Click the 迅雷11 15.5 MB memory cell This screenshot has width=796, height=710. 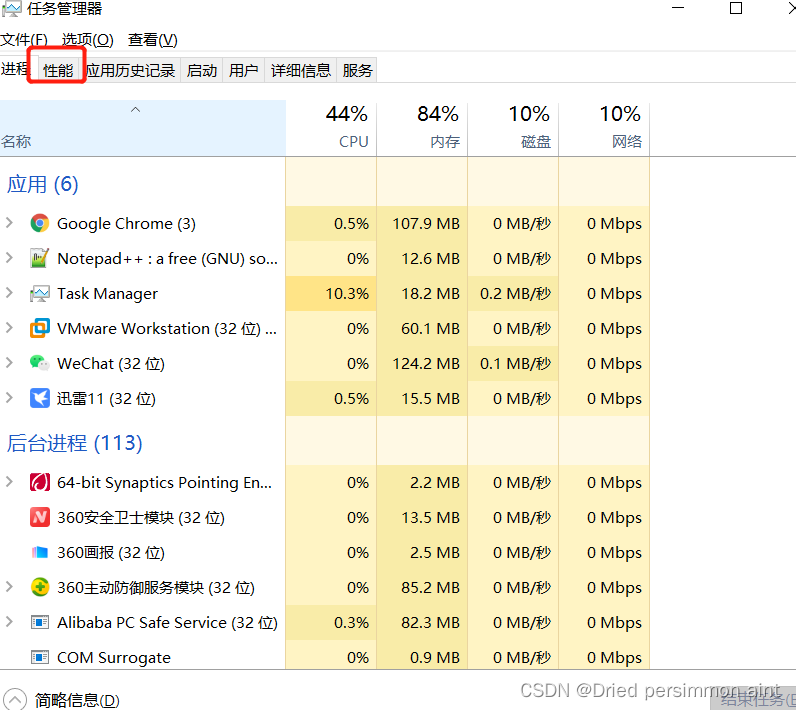(x=422, y=398)
